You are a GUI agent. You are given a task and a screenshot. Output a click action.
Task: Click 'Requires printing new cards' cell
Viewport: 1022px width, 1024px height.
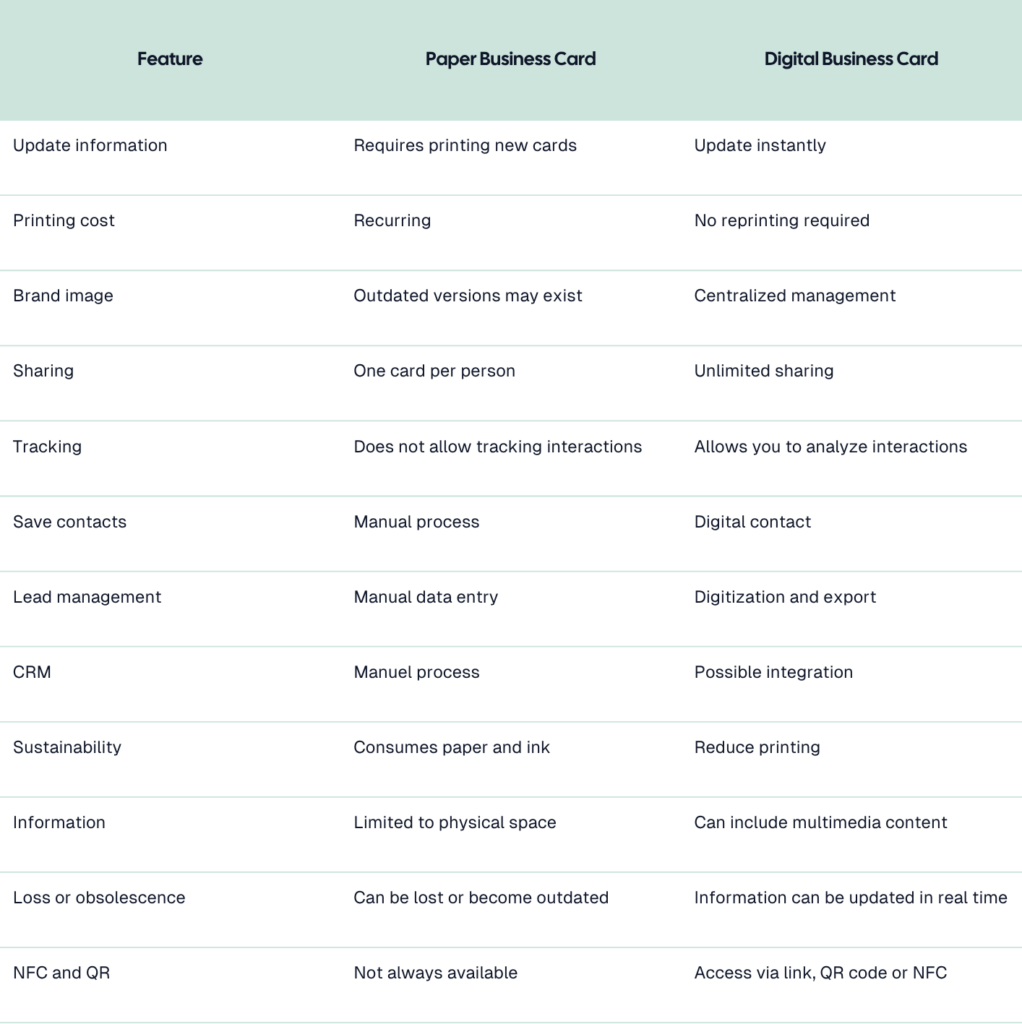[x=465, y=145]
